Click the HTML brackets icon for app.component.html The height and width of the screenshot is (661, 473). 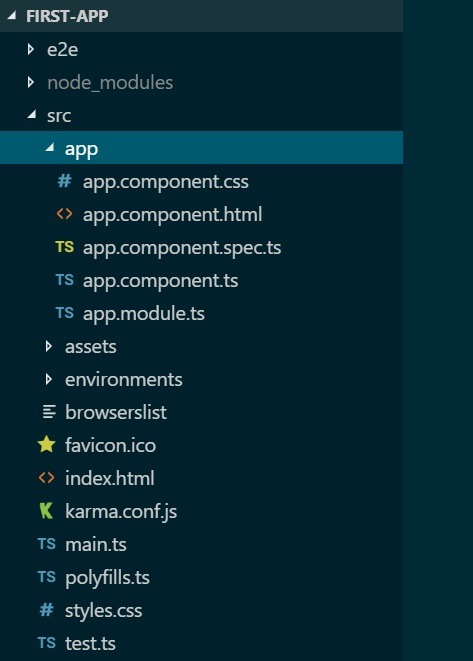(x=64, y=214)
